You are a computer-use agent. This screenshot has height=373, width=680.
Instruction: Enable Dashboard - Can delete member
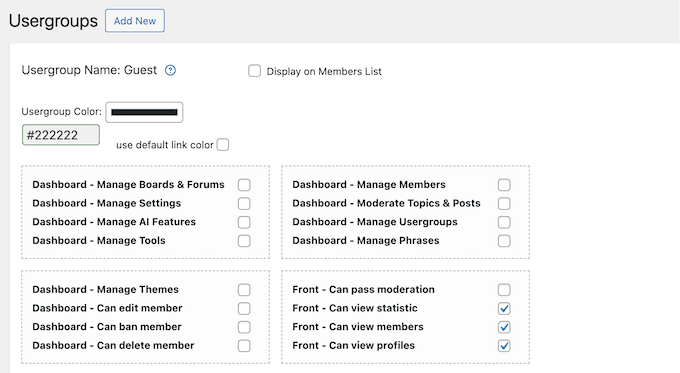pyautogui.click(x=244, y=346)
